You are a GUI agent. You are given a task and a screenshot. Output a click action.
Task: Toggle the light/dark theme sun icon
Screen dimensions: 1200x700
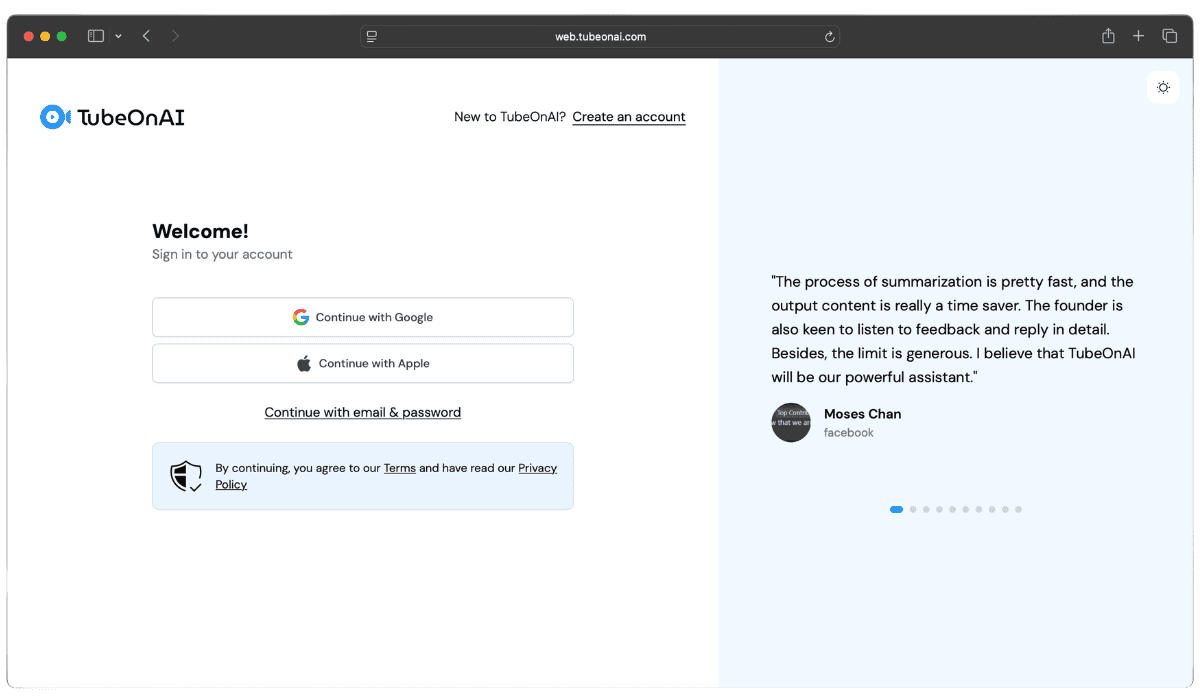click(1163, 87)
